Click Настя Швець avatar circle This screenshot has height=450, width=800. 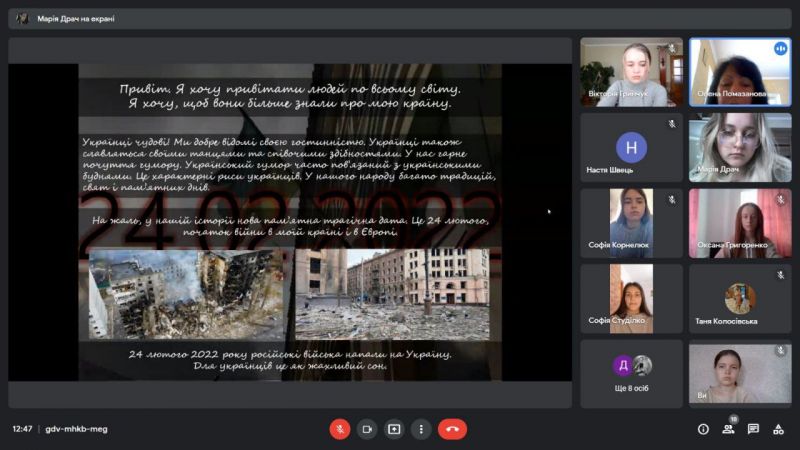[631, 147]
